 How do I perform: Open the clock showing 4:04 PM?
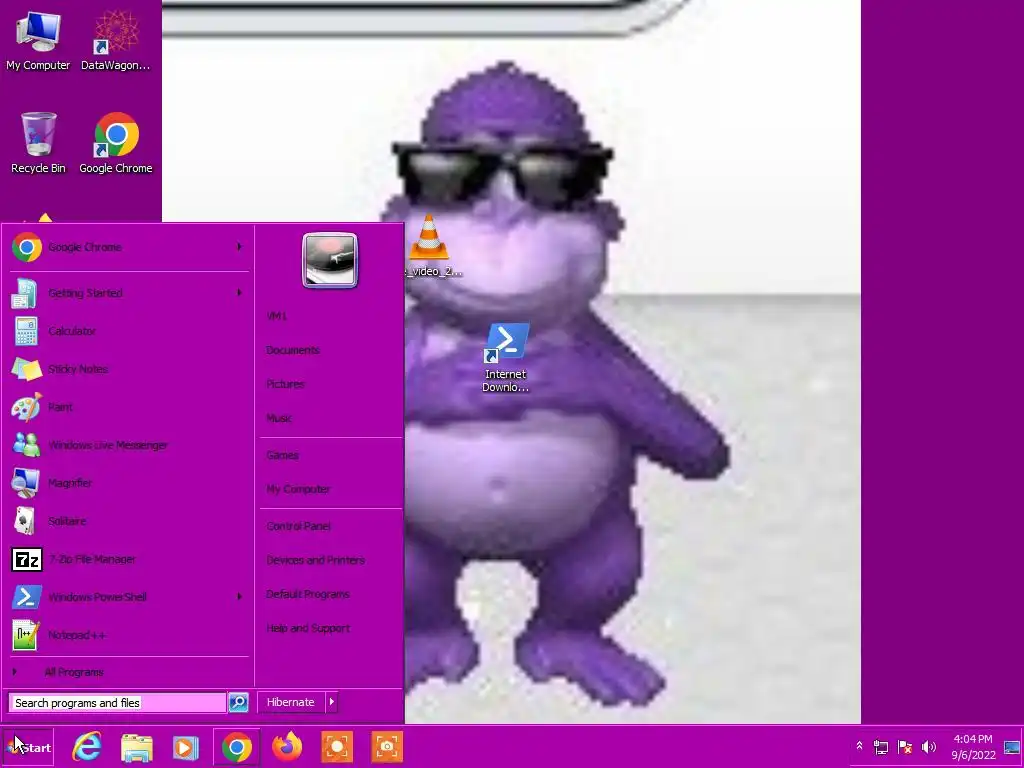tap(973, 747)
